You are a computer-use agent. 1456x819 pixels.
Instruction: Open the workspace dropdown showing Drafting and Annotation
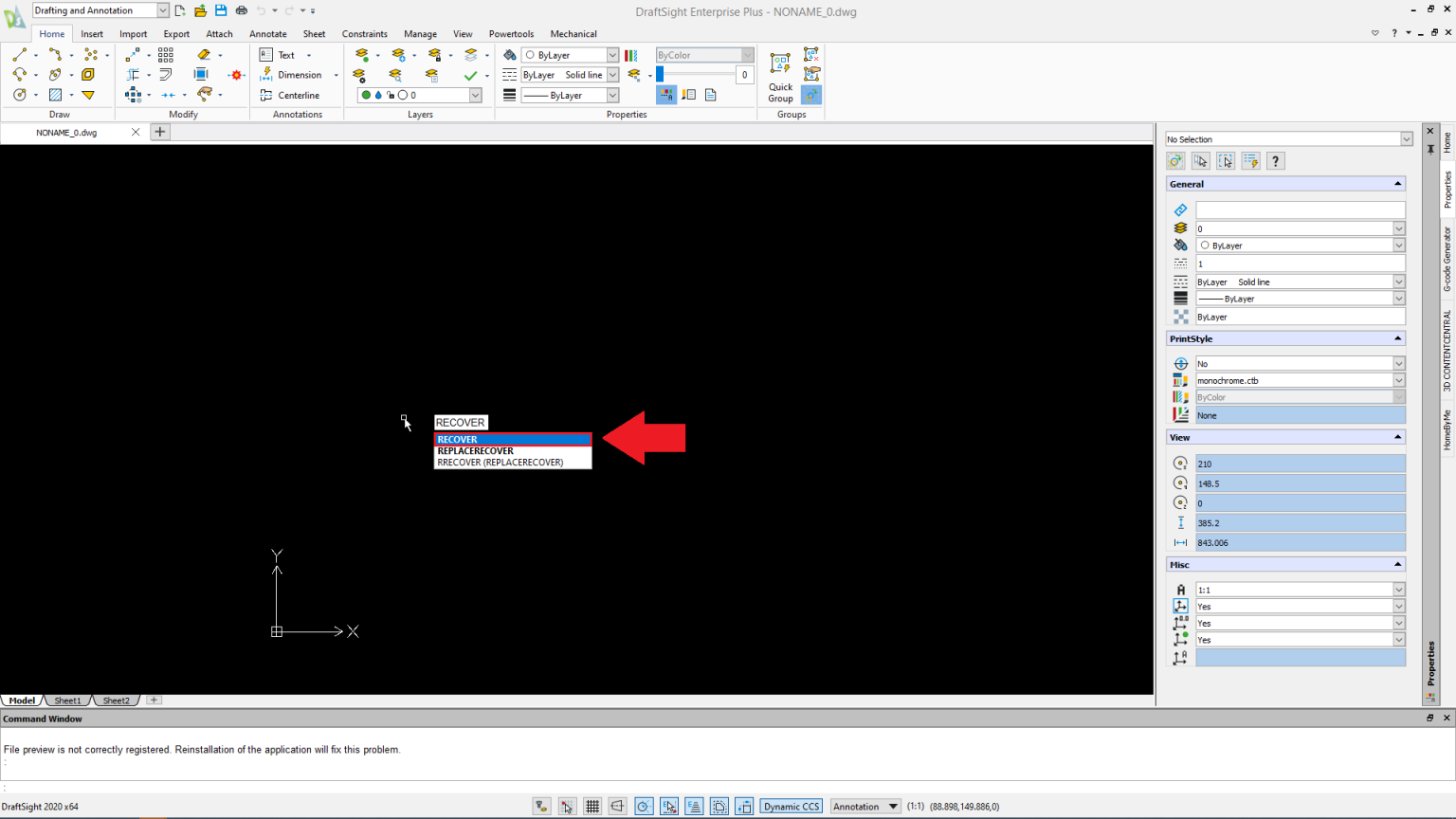[161, 10]
